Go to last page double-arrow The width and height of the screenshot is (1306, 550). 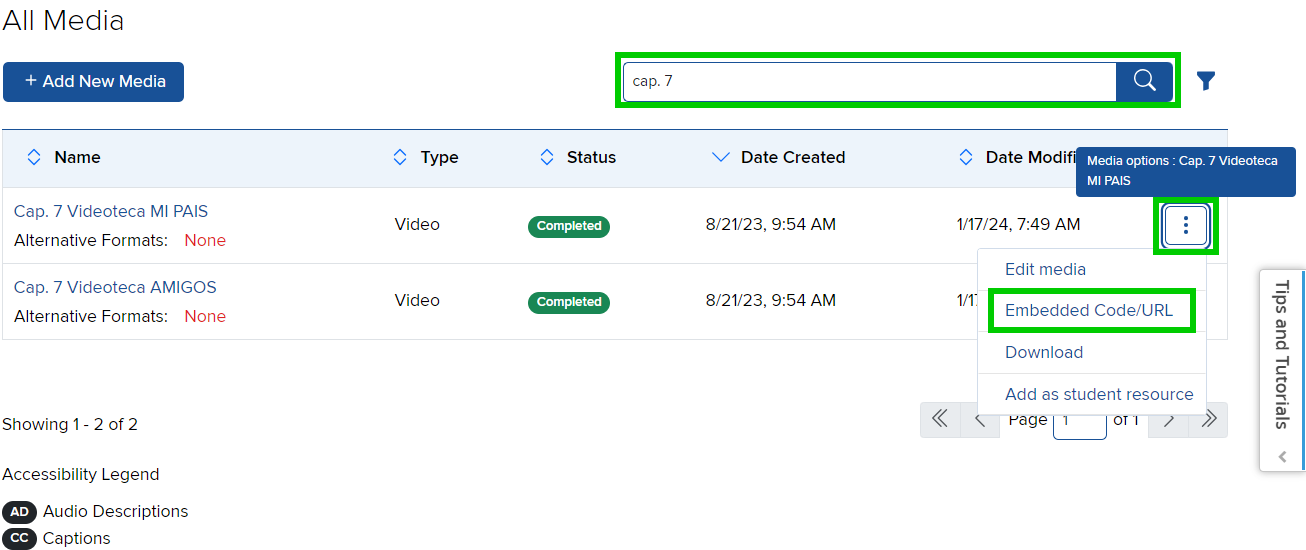click(1208, 420)
